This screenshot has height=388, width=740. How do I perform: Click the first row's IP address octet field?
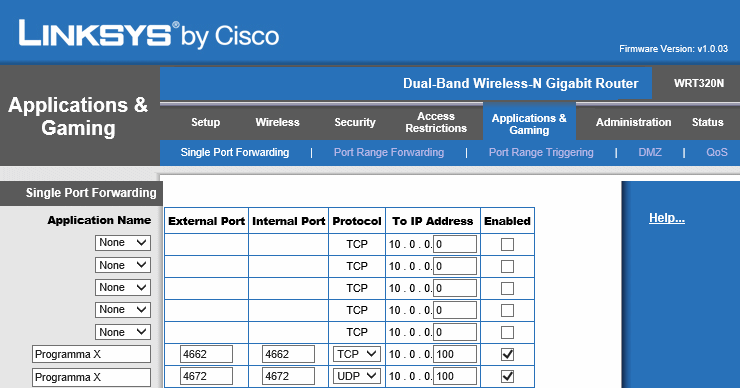(455, 245)
